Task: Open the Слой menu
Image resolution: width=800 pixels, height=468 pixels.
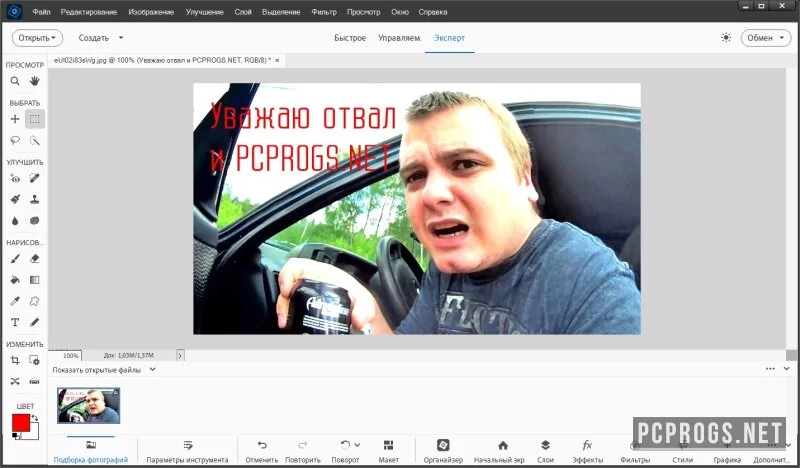Action: (x=243, y=12)
